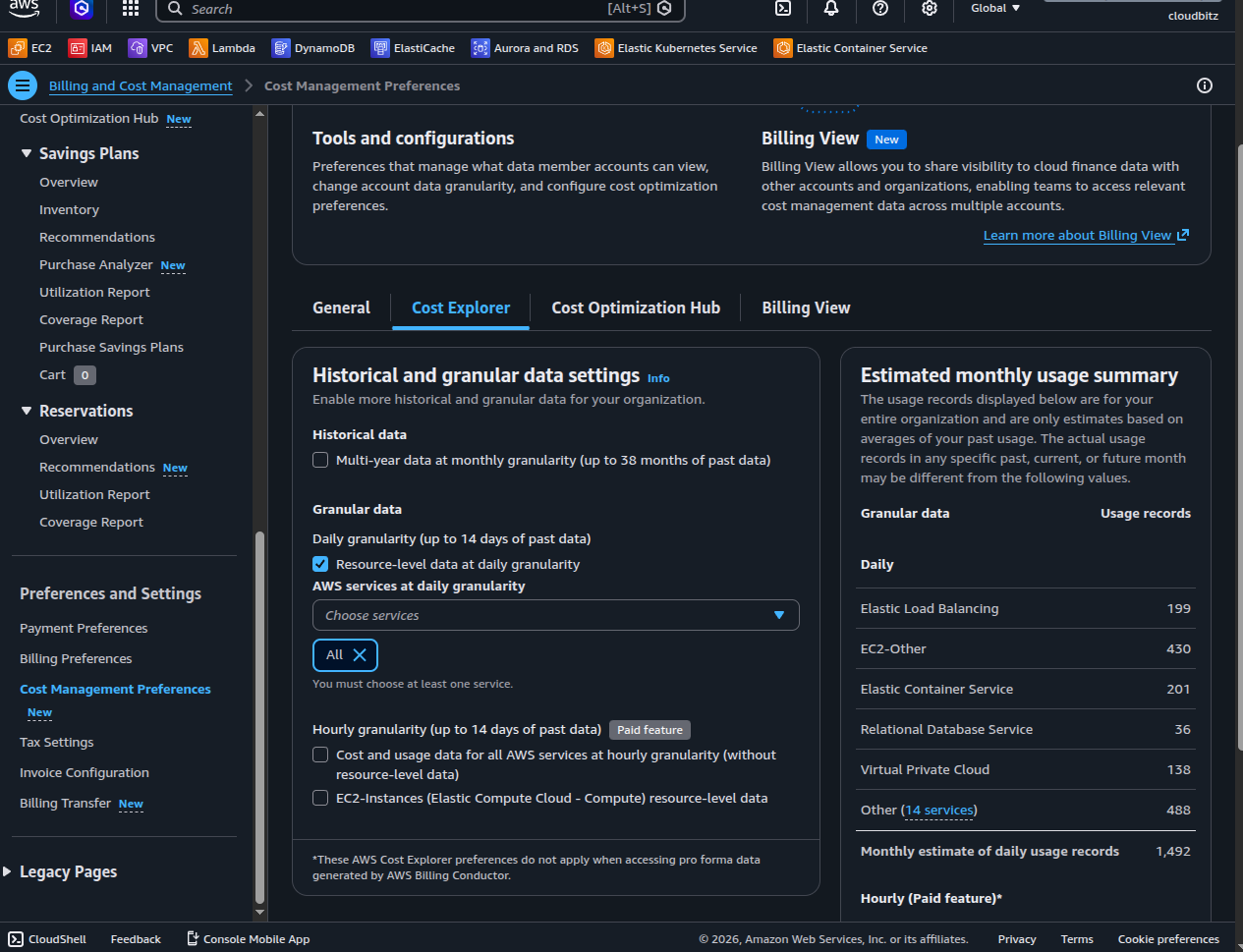Click the sidebar vertical scrollbar
1243x952 pixels.
pyautogui.click(x=259, y=717)
